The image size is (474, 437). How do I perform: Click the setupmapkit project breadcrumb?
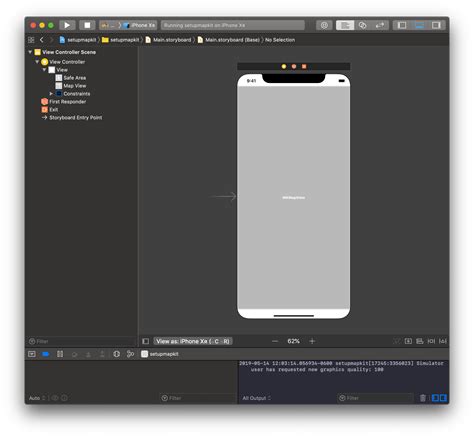(78, 40)
